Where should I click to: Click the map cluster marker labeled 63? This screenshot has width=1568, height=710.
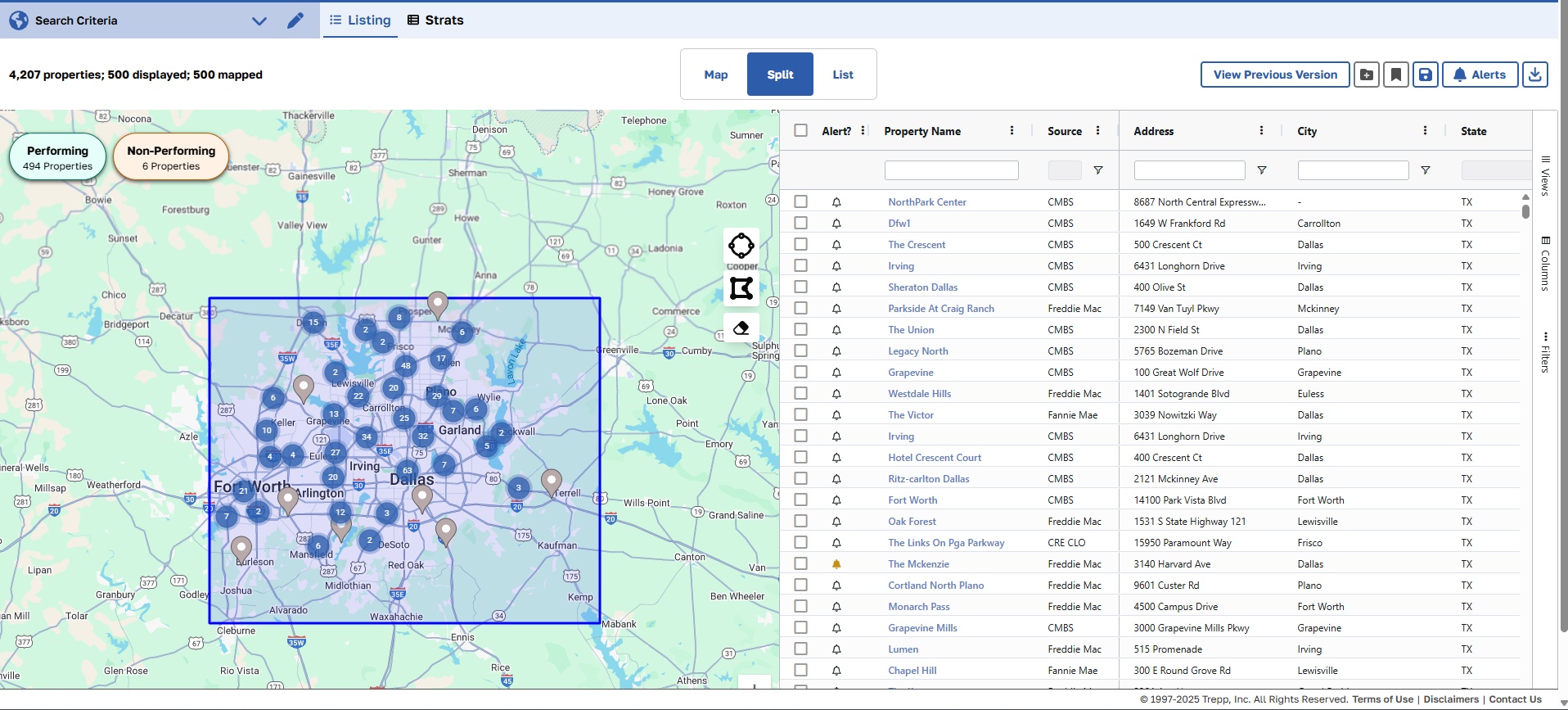point(408,470)
